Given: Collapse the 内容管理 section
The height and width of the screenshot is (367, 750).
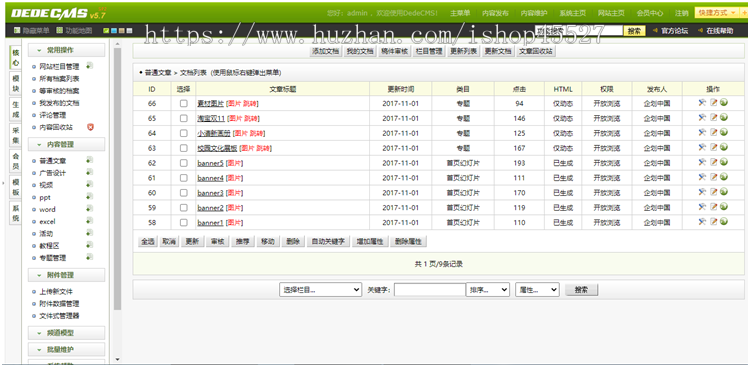Looking at the screenshot, I should coord(66,144).
